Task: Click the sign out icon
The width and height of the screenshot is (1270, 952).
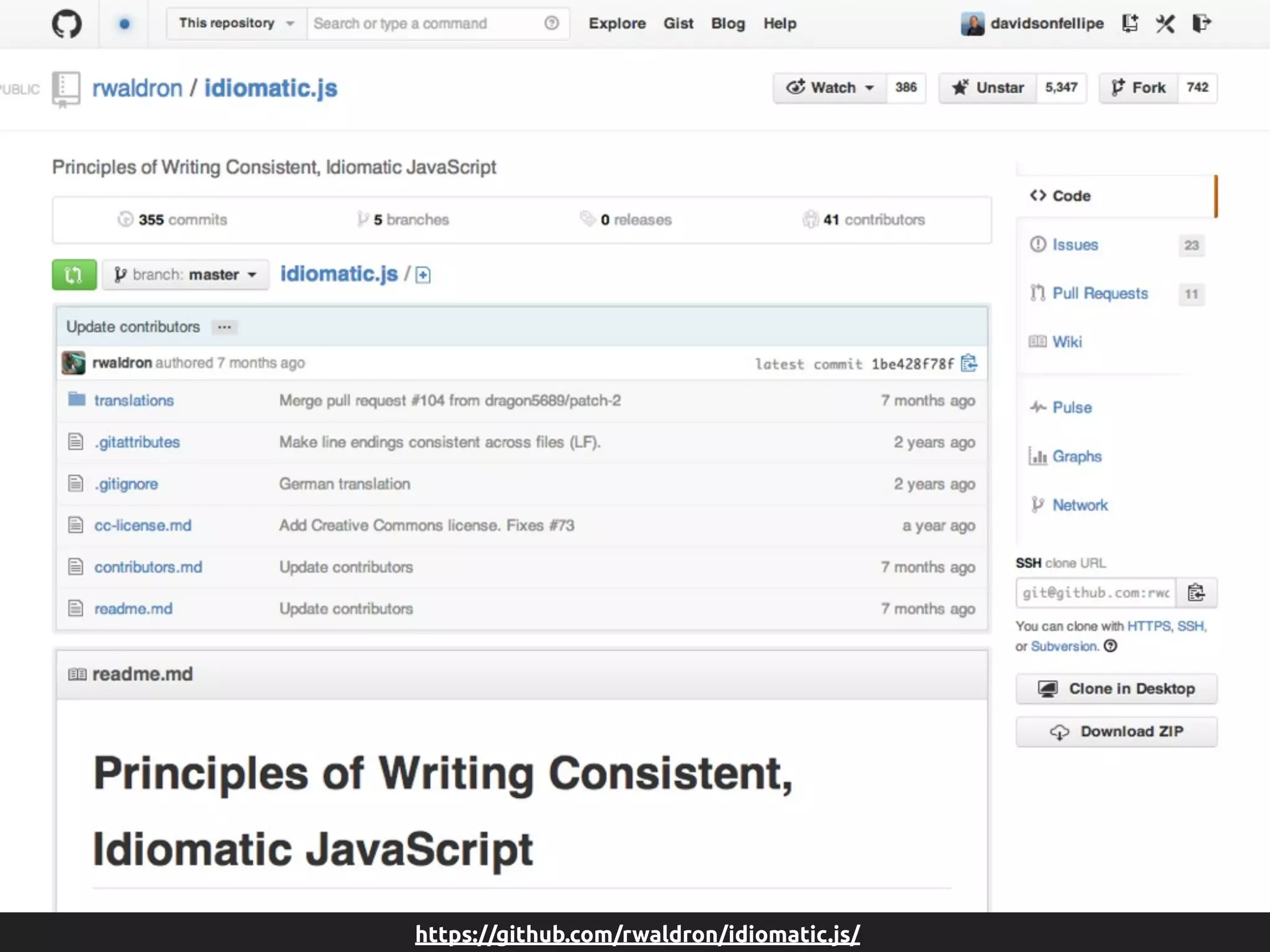Action: pos(1202,24)
